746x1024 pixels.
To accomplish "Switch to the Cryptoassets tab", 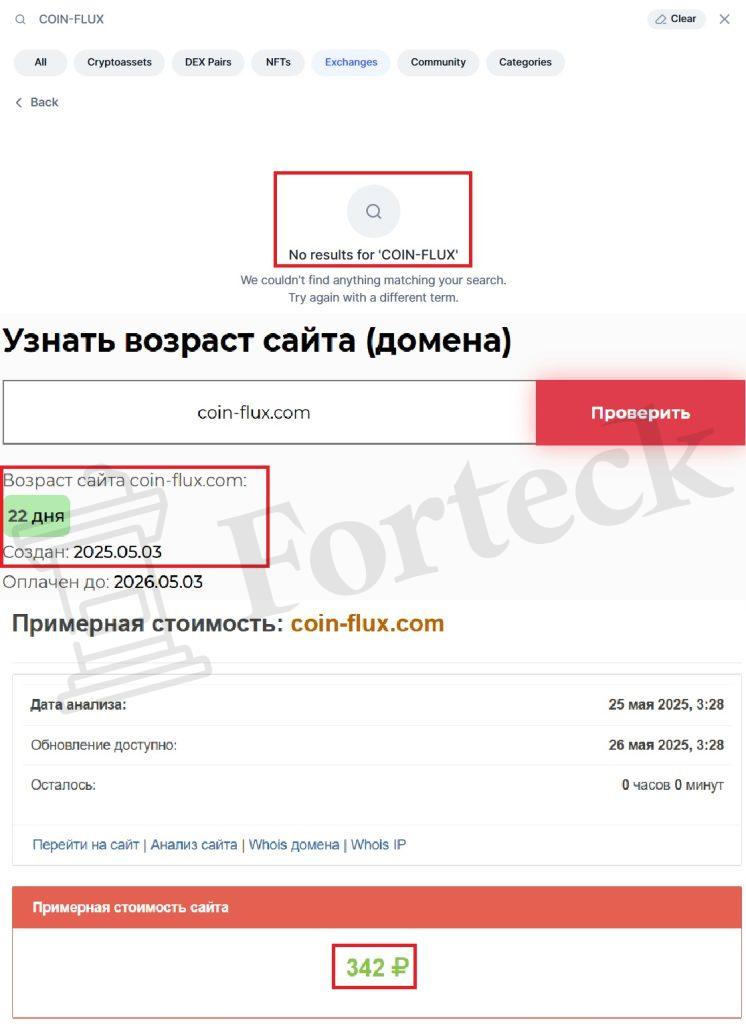I will (x=119, y=62).
